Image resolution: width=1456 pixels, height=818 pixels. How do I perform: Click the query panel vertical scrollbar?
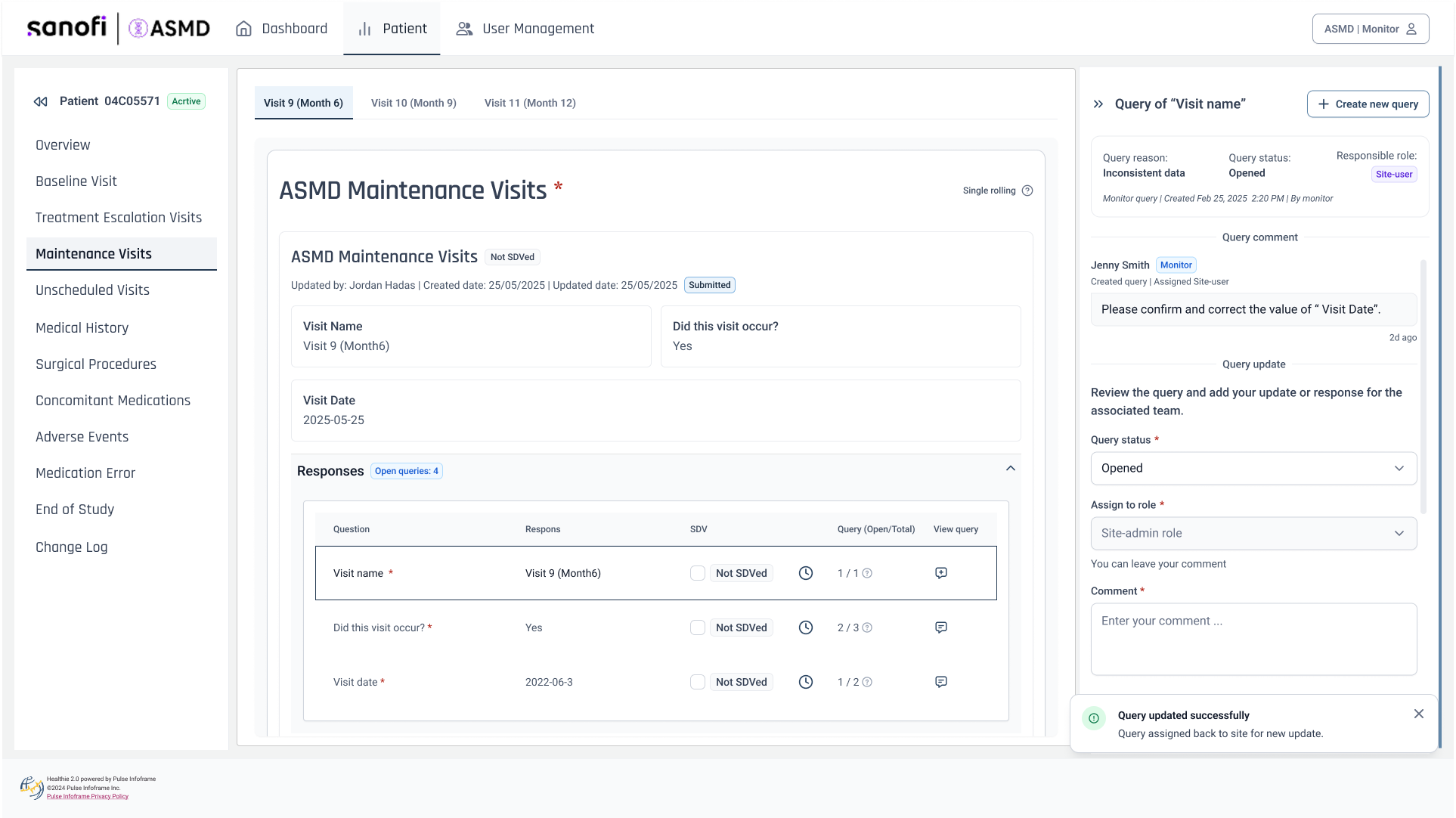coord(1423,386)
